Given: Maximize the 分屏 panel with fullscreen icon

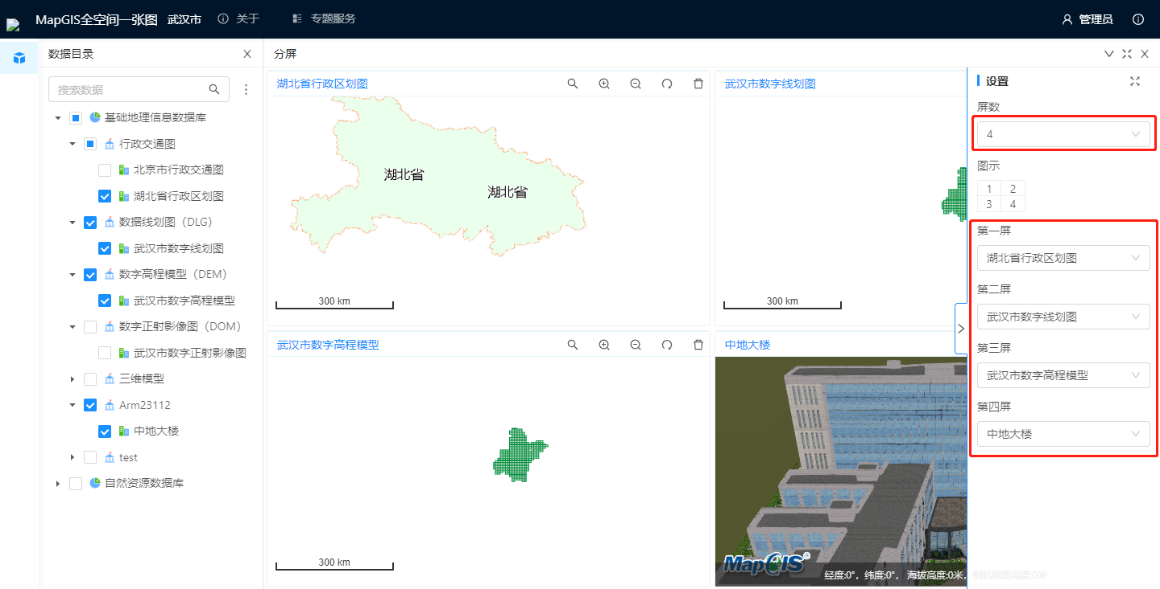Looking at the screenshot, I should point(1127,54).
